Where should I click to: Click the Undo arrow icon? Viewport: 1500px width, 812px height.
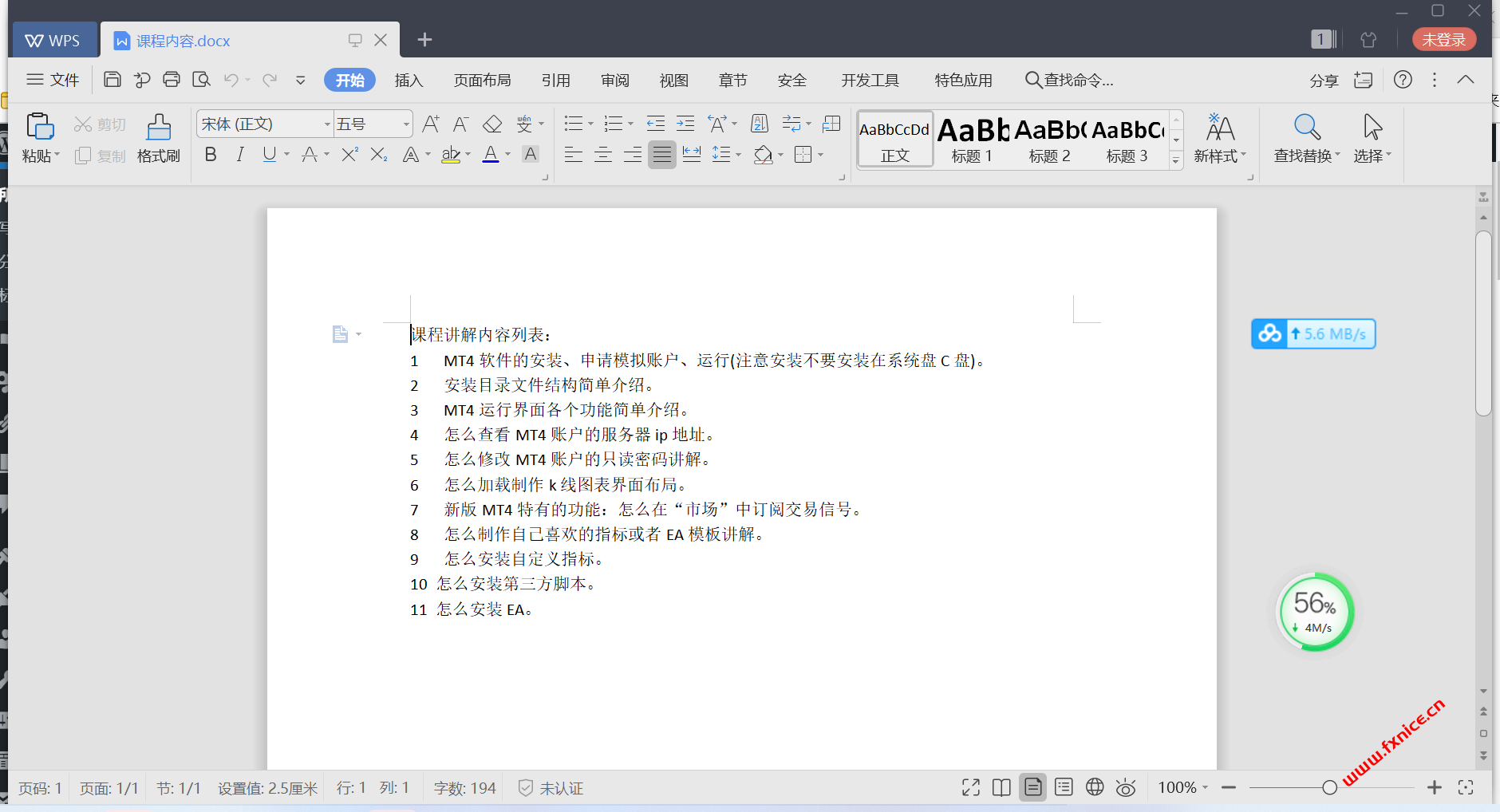click(x=231, y=80)
